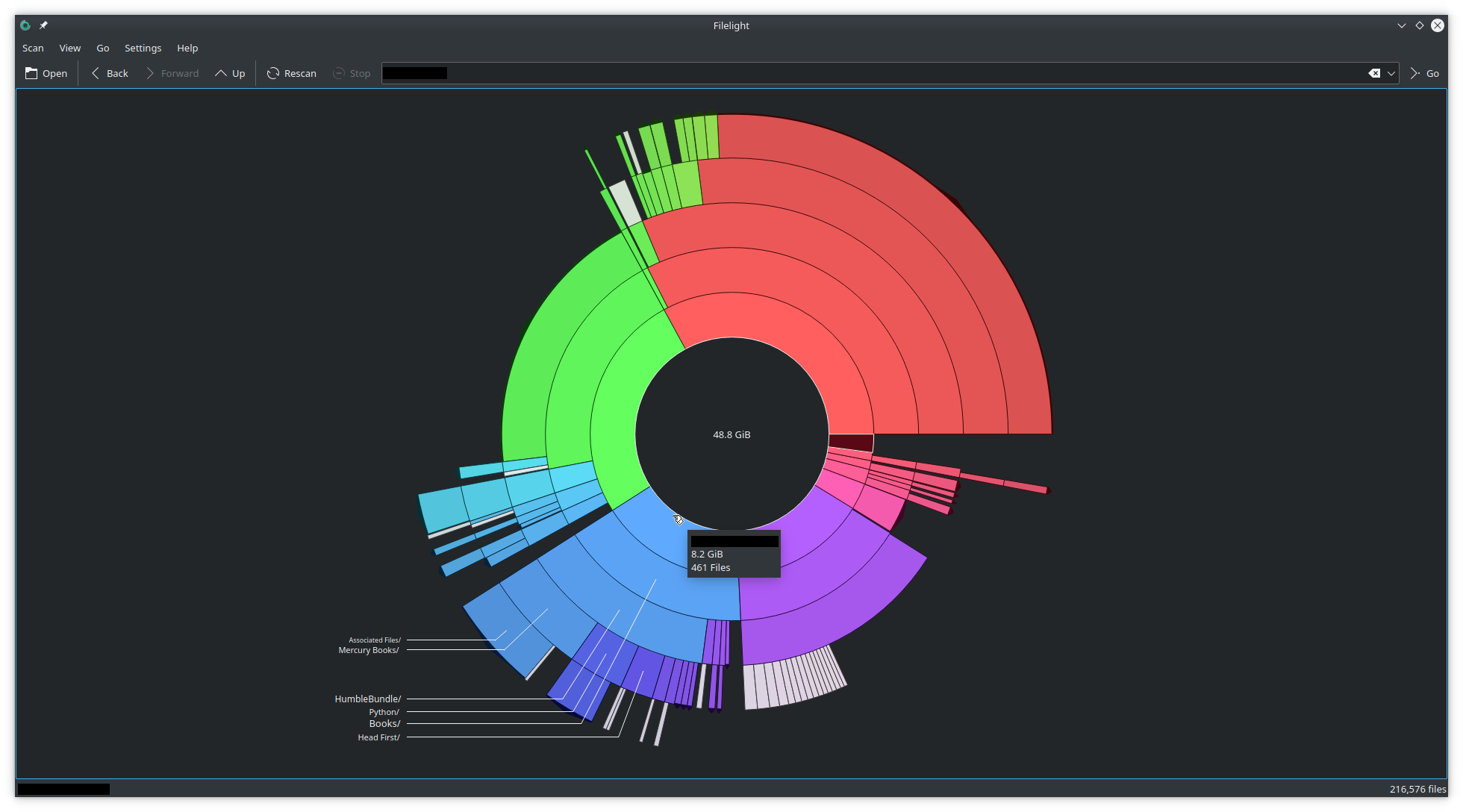Open the location bar history dropdown
1463x812 pixels.
click(x=1390, y=73)
